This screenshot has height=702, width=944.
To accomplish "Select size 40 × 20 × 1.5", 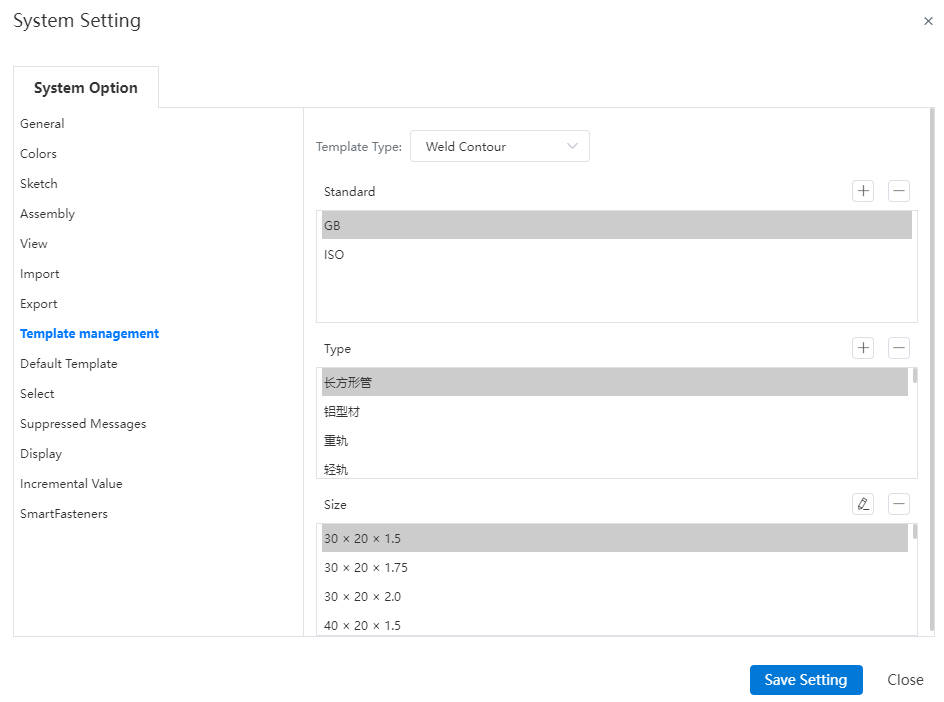I will click(615, 624).
